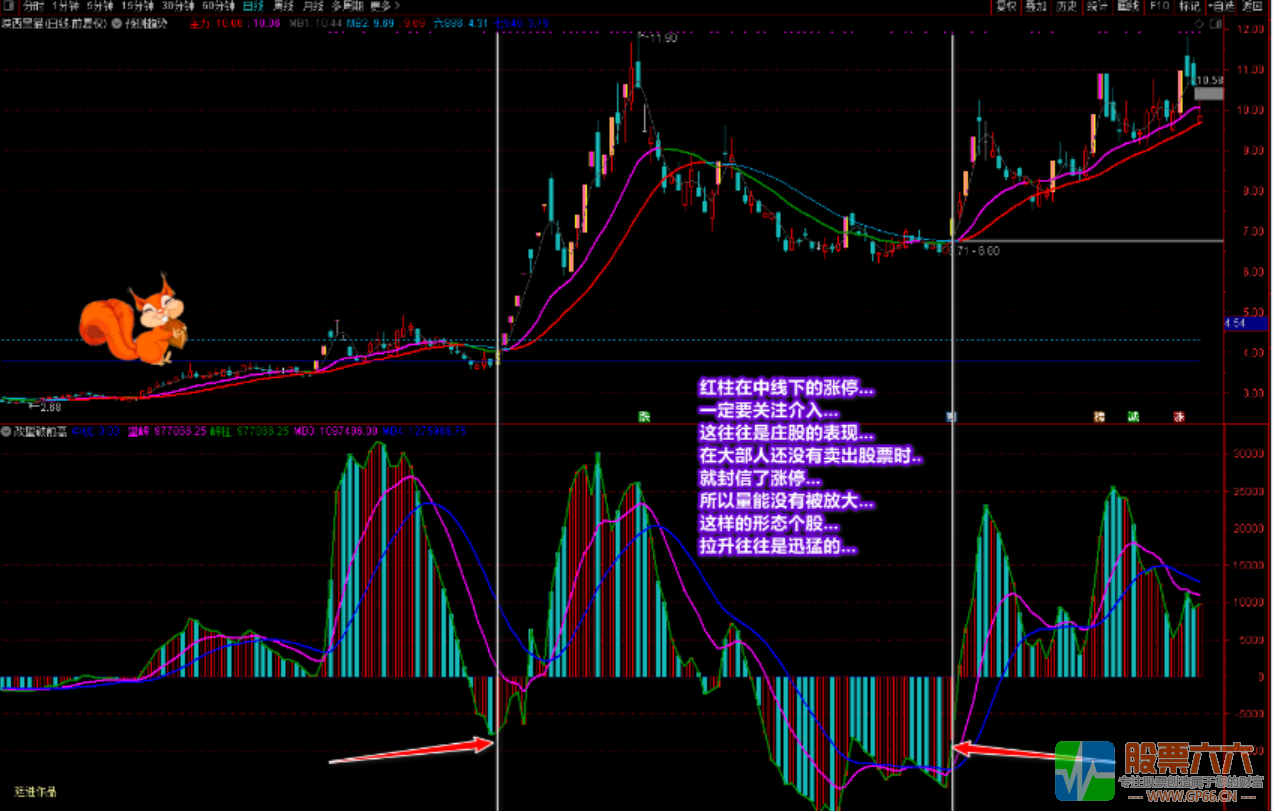Expand the main chart indicator dropdown arrow
The image size is (1273, 811).
(118, 22)
